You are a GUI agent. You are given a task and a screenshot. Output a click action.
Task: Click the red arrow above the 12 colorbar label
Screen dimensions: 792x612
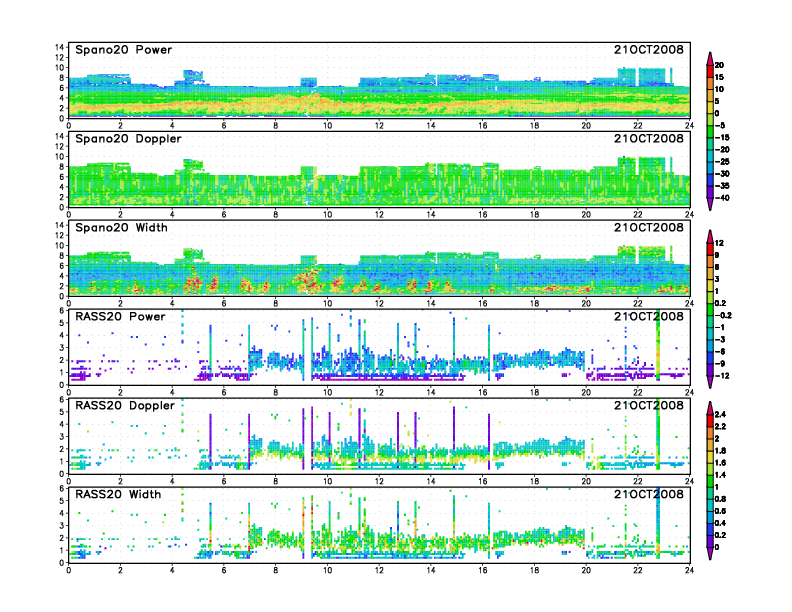[709, 235]
